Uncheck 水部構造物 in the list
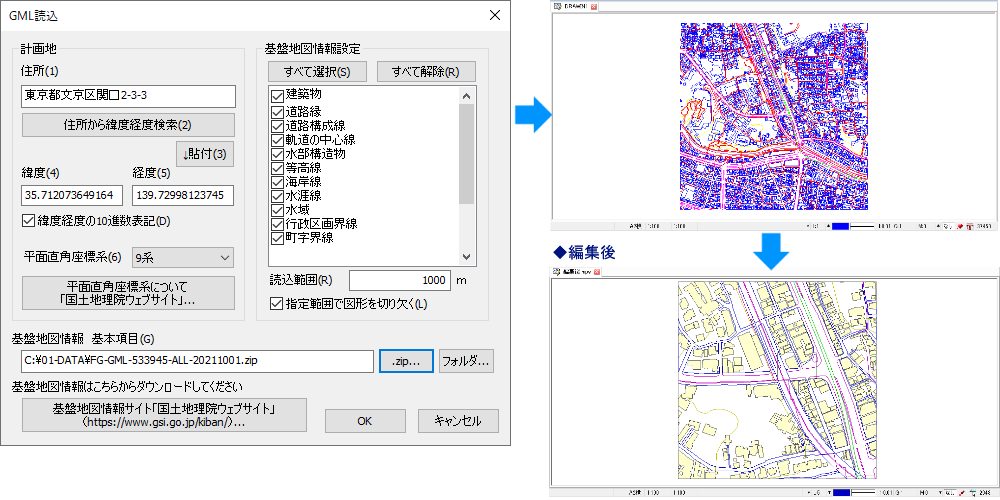The width and height of the screenshot is (1000, 500). pos(277,154)
